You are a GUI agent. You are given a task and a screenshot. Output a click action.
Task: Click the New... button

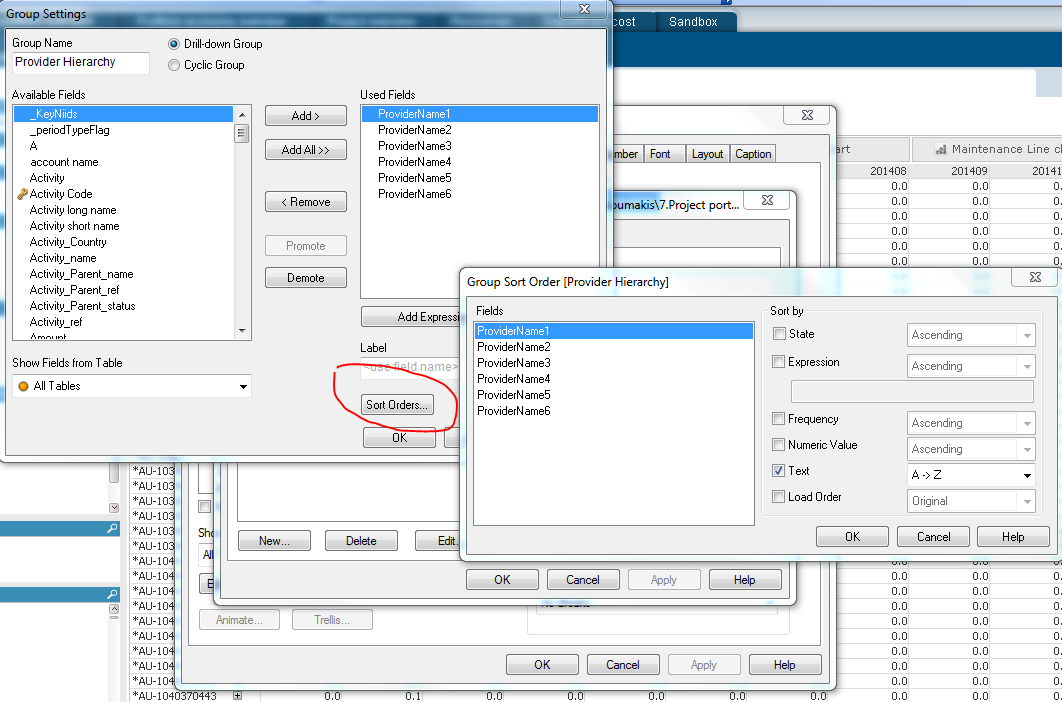(x=274, y=541)
